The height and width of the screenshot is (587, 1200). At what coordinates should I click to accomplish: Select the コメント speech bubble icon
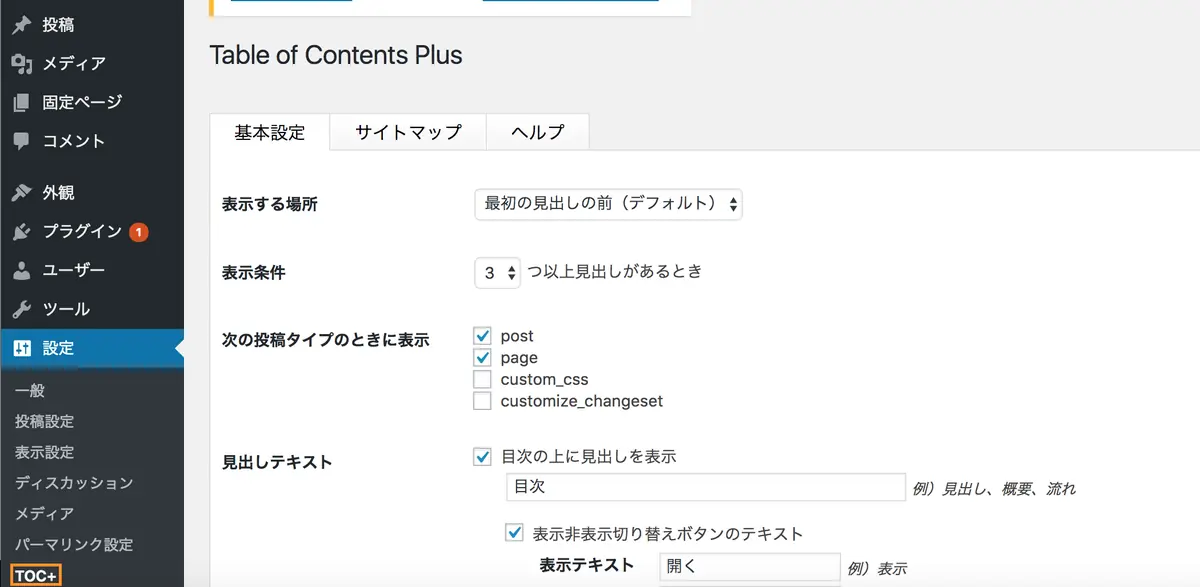pos(21,141)
